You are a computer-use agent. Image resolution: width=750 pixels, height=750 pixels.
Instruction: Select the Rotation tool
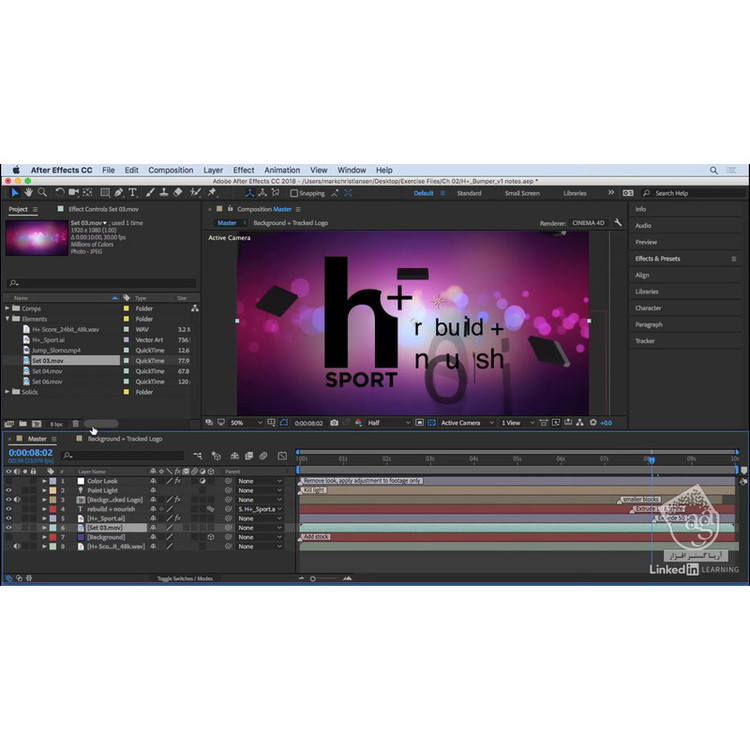[x=60, y=192]
